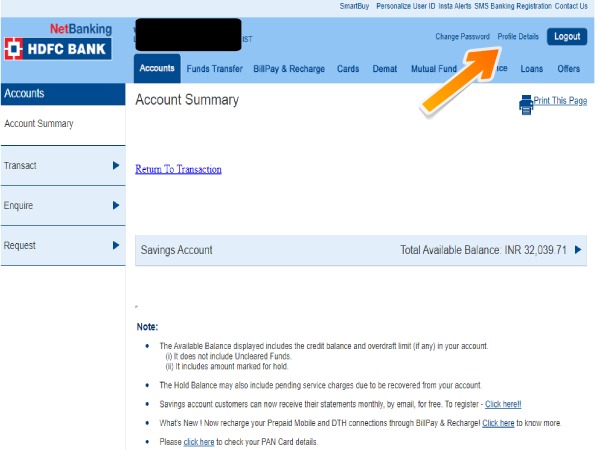Expand the Transact menu arrow
600x450 pixels.
tap(116, 165)
